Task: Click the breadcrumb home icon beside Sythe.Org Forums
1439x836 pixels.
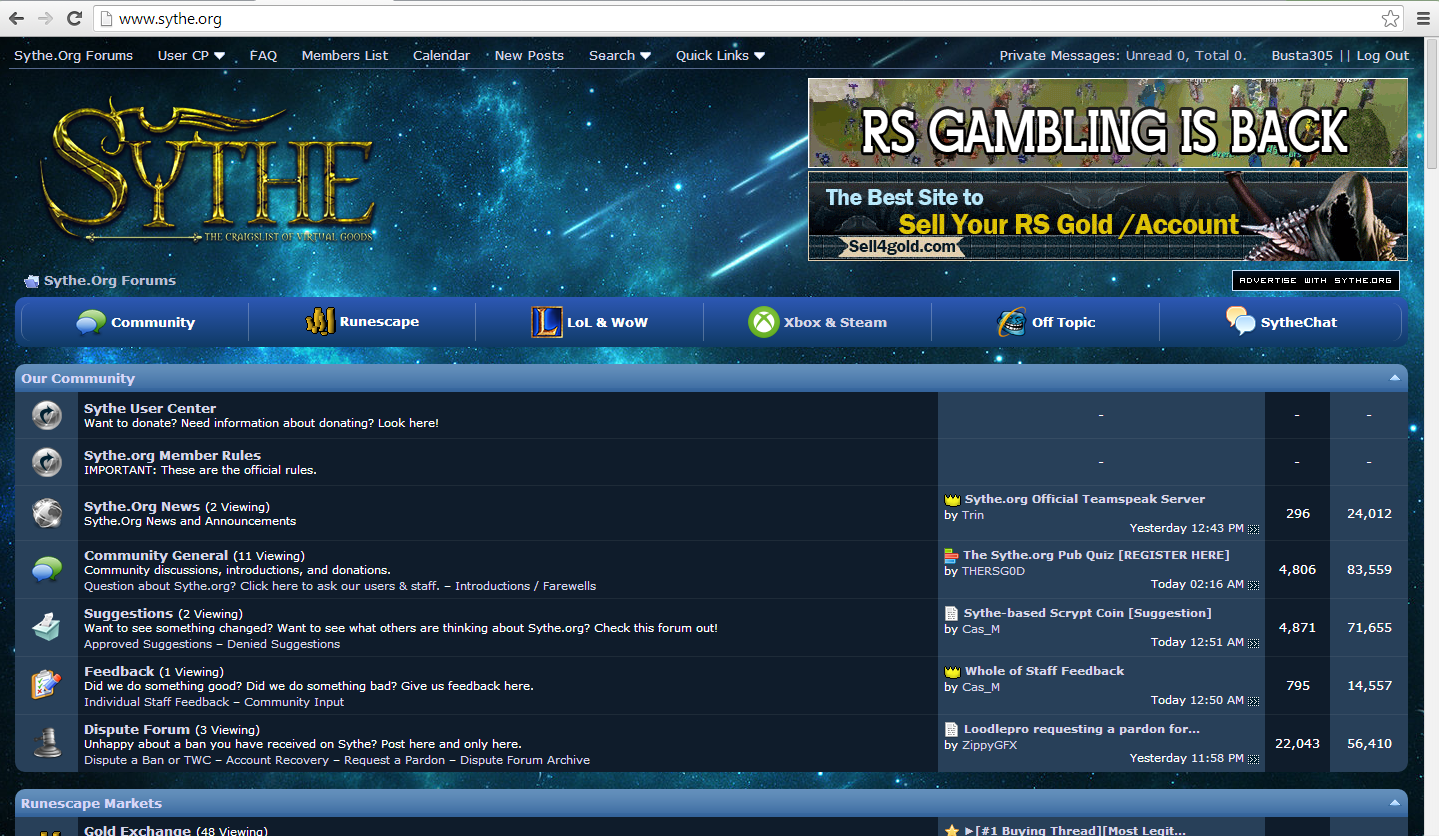Action: coord(32,281)
